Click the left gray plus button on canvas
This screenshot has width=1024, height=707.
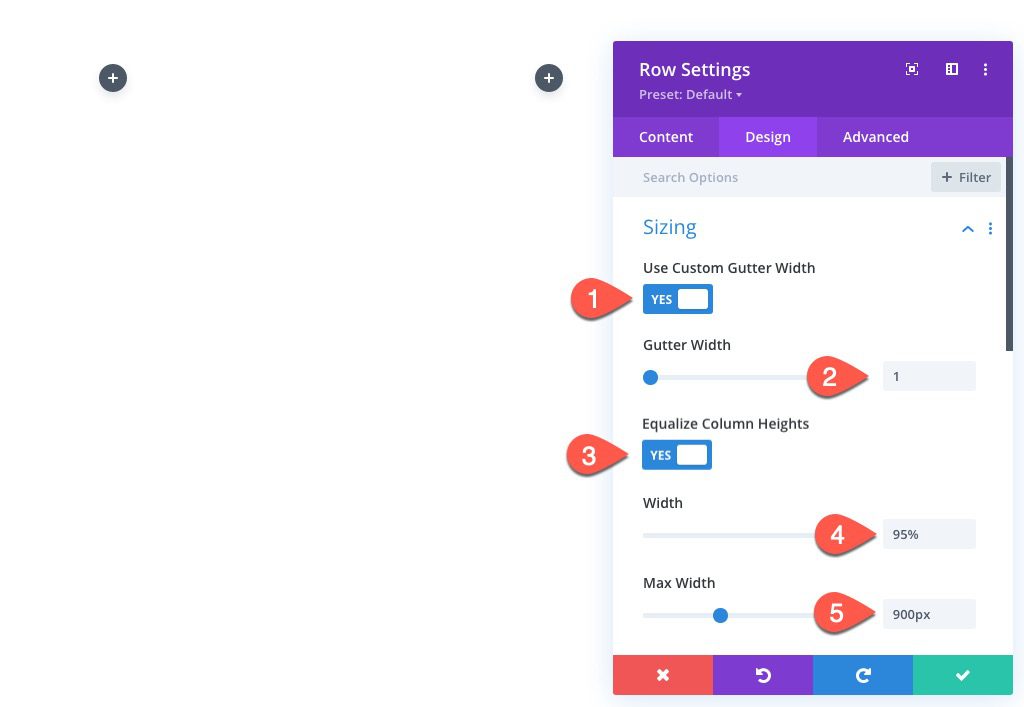113,77
